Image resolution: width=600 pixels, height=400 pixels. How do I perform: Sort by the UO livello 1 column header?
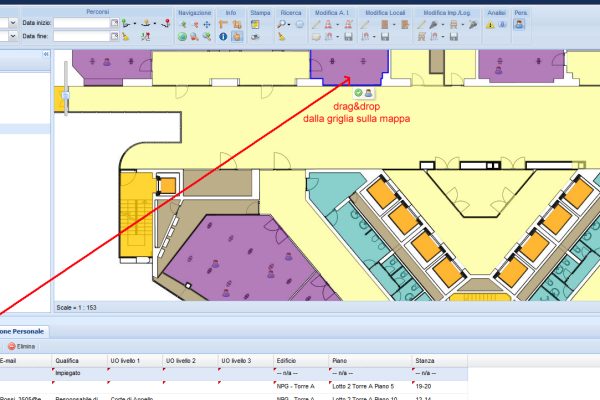pos(134,361)
